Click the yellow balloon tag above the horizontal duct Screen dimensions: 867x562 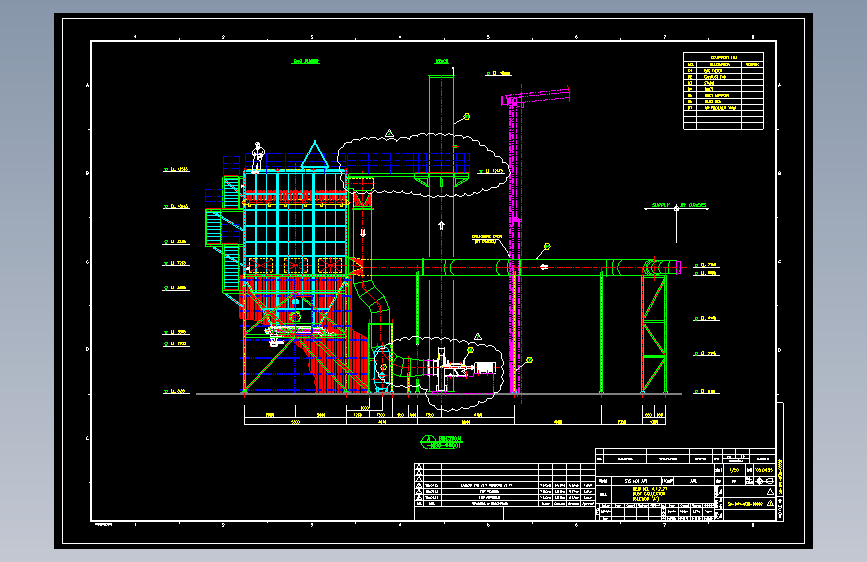tap(547, 246)
